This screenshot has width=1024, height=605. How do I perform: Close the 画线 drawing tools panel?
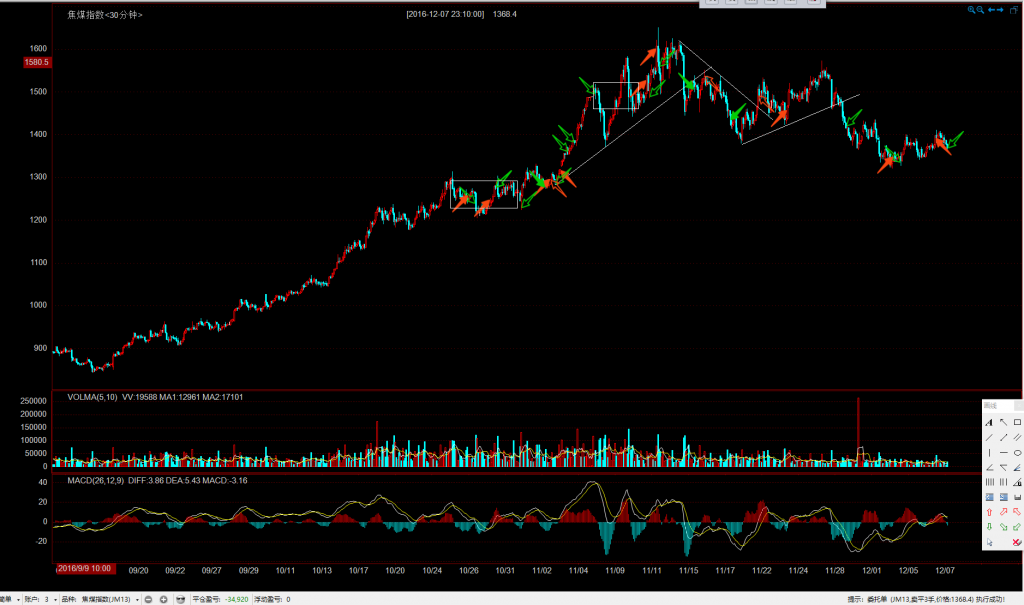click(x=1019, y=405)
